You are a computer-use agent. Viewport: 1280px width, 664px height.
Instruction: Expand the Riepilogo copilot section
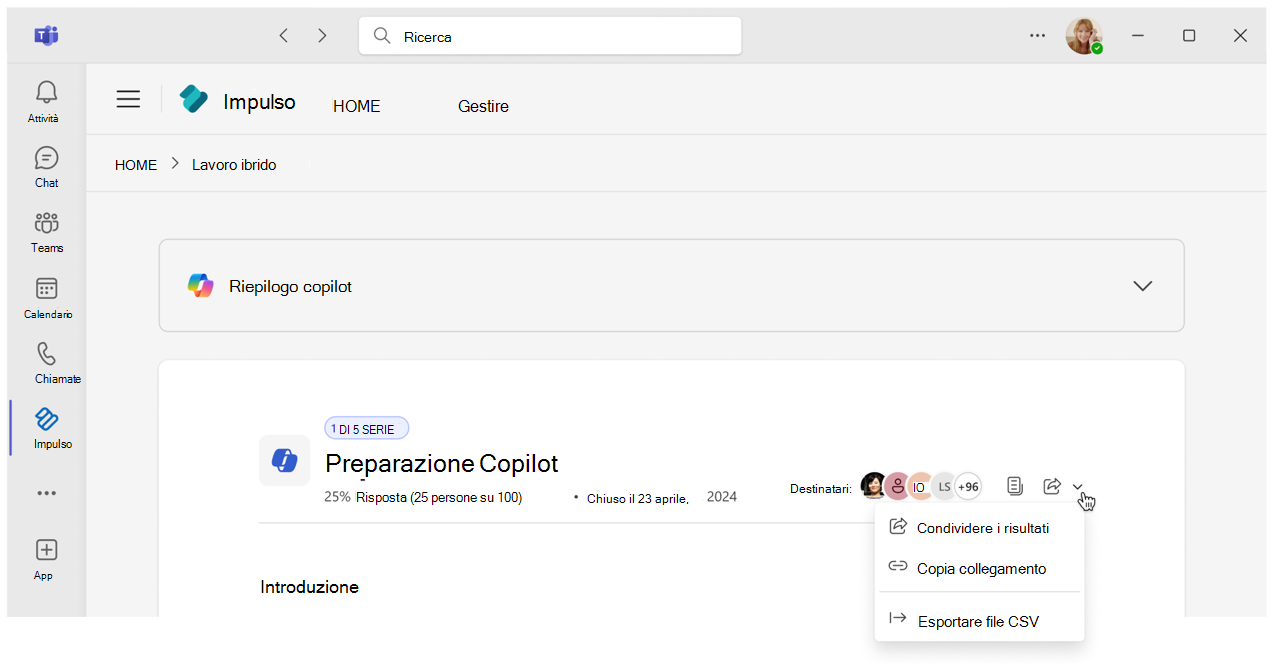tap(1142, 286)
